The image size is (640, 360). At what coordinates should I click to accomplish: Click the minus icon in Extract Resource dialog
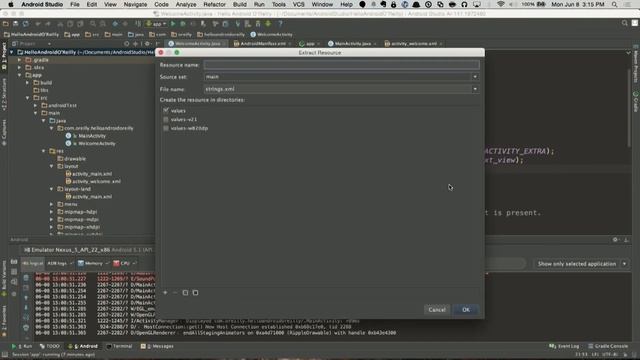175,293
